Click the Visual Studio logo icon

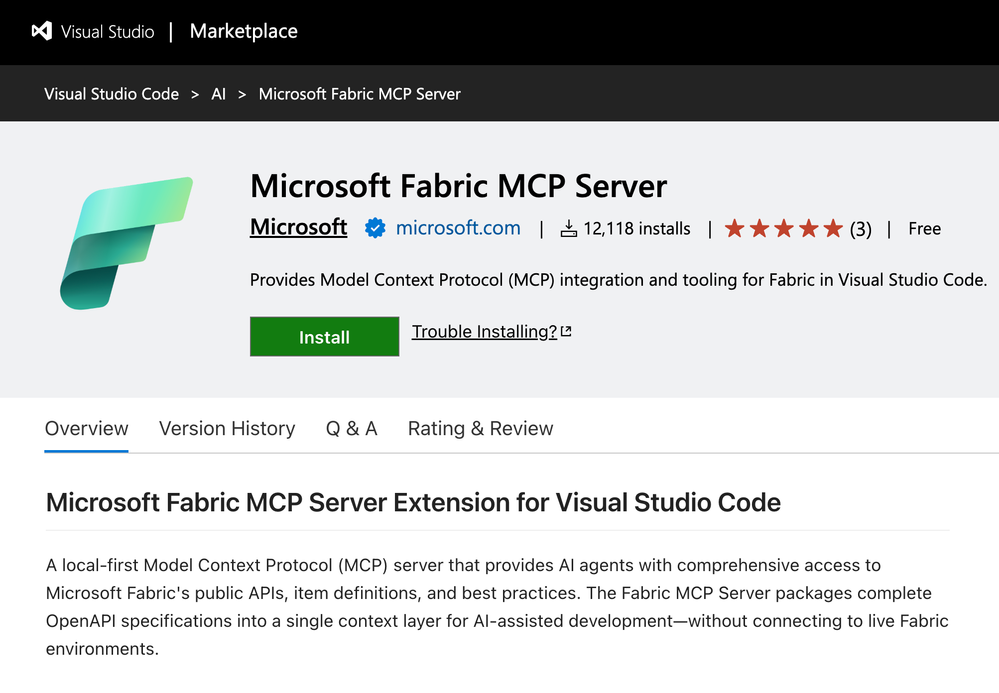[42, 31]
